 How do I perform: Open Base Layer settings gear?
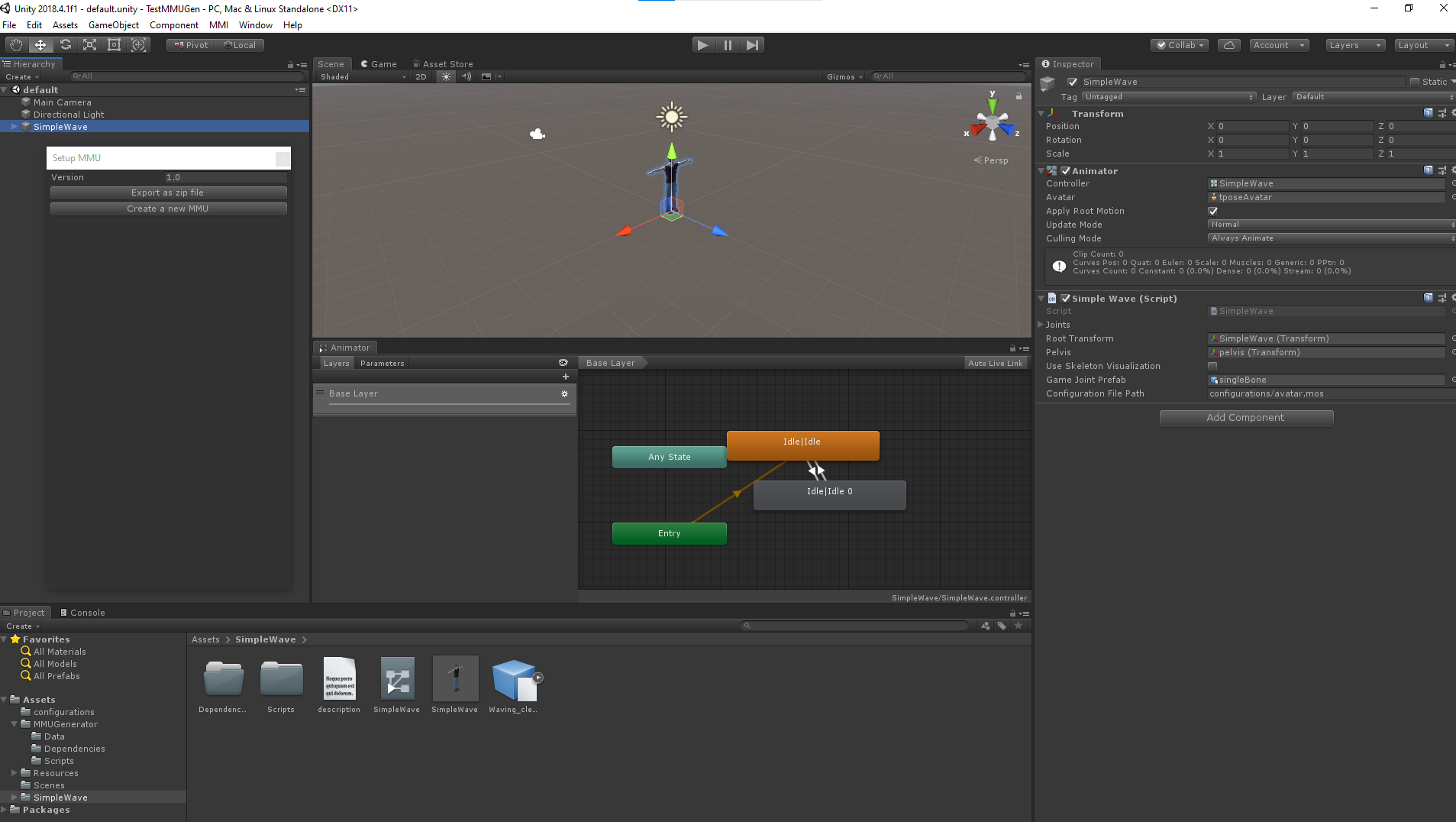pyautogui.click(x=565, y=394)
